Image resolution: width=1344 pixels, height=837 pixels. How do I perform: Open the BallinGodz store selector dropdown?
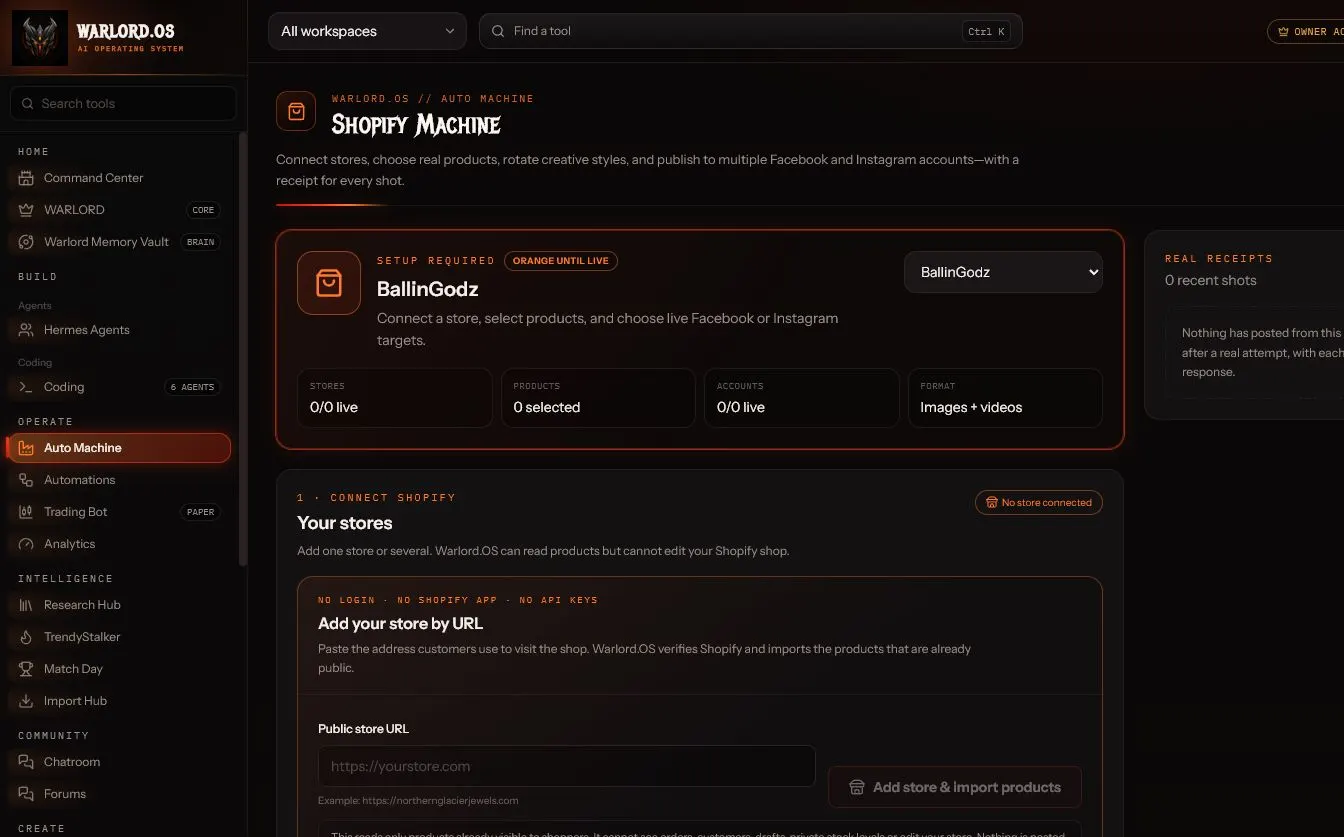coord(1003,272)
